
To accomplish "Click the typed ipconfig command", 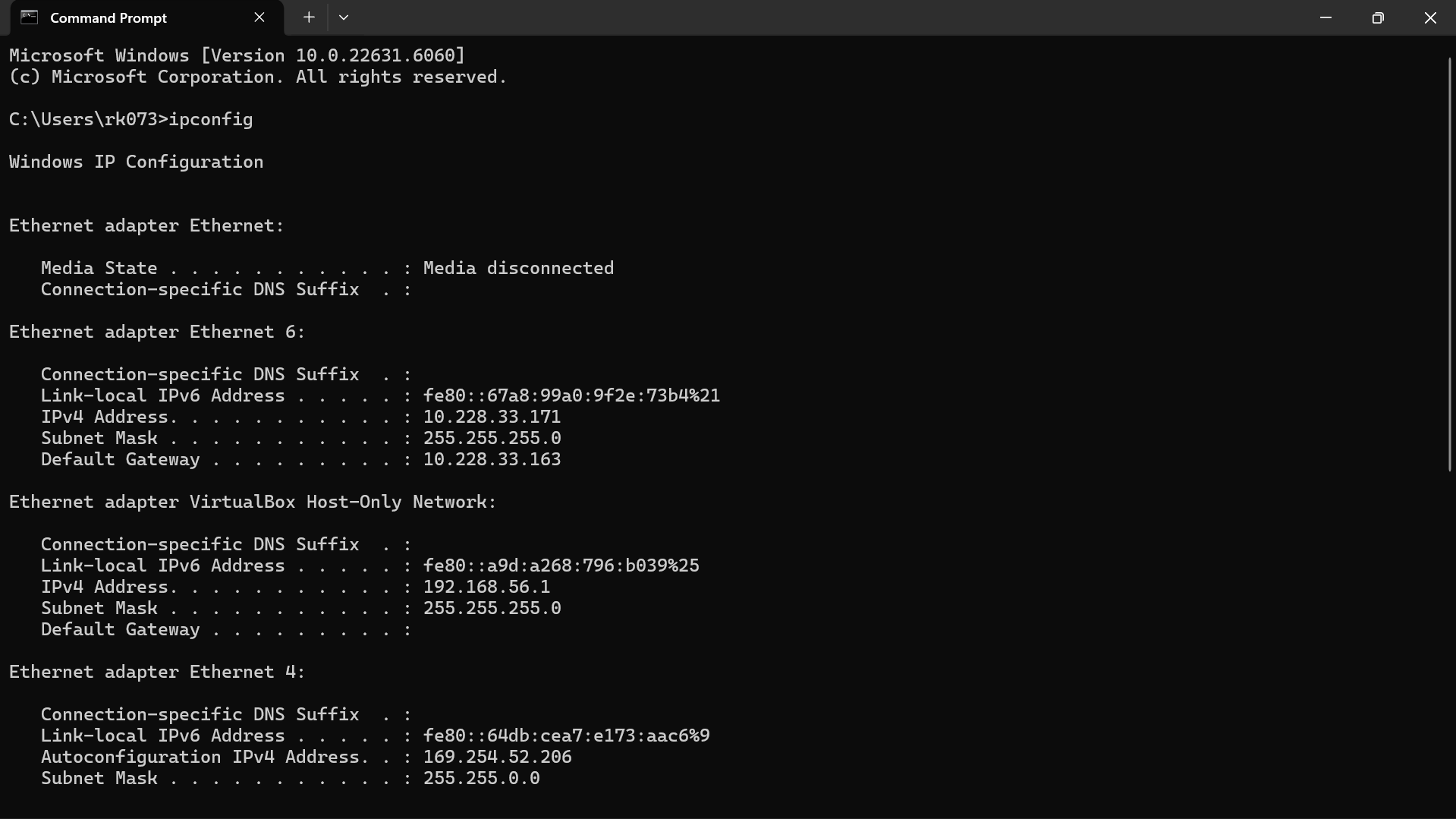I will (x=210, y=119).
